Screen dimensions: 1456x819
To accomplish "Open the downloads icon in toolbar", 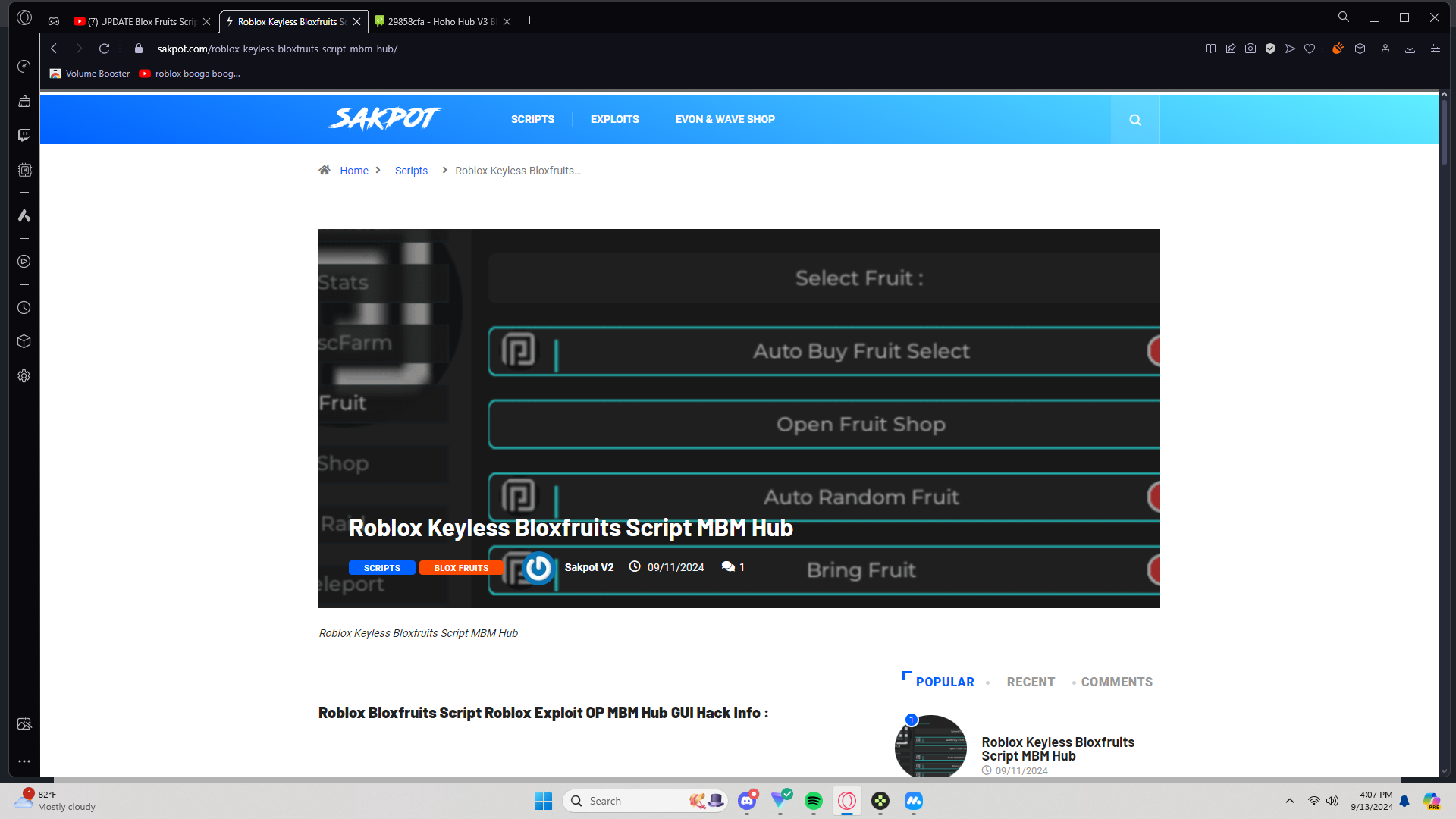I will pyautogui.click(x=1410, y=49).
